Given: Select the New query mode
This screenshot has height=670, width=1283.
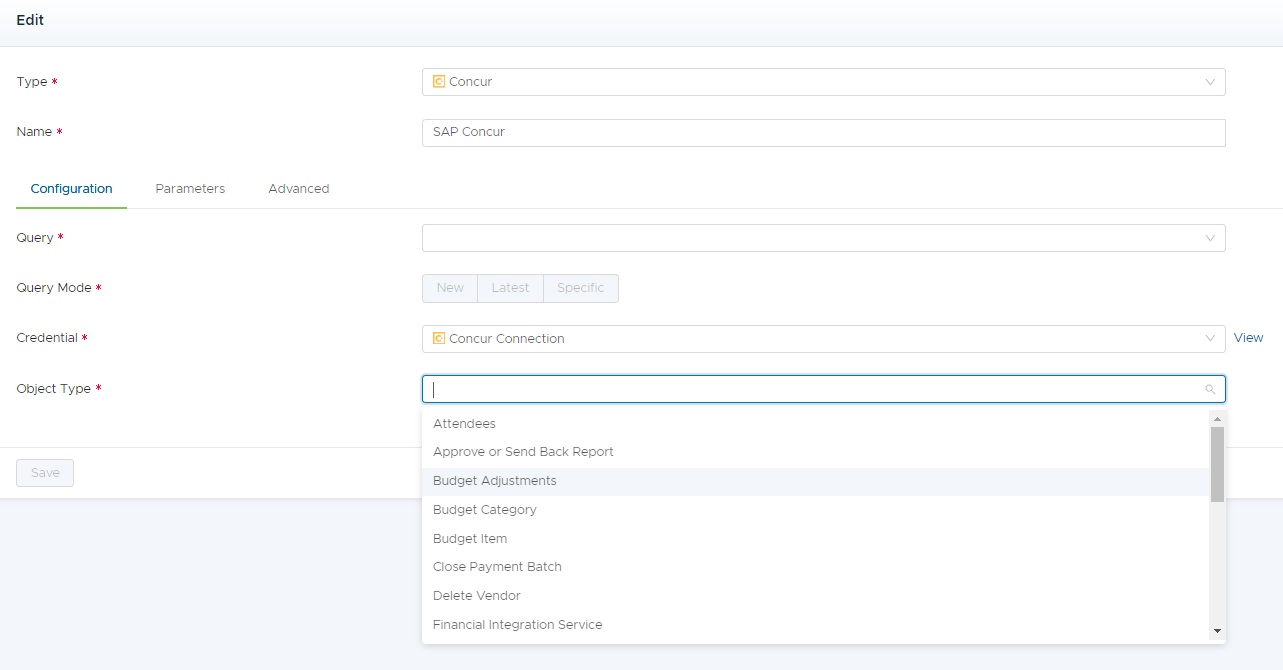Looking at the screenshot, I should point(449,287).
